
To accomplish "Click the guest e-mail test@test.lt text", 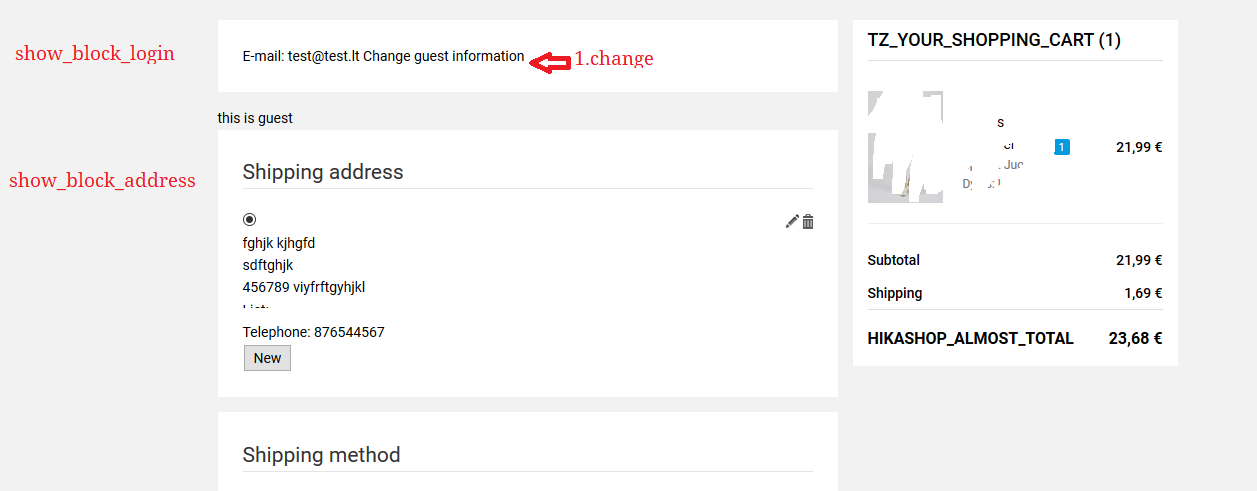I will 323,56.
